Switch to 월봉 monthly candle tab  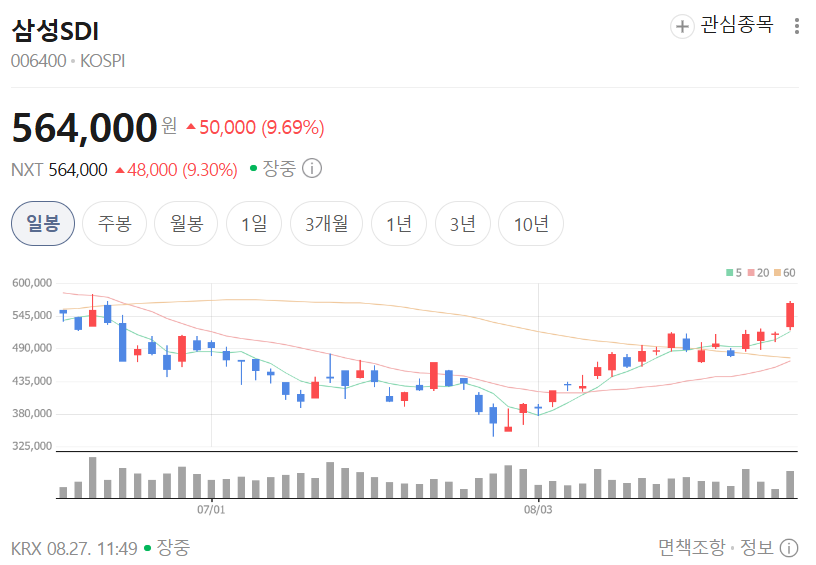[x=186, y=223]
